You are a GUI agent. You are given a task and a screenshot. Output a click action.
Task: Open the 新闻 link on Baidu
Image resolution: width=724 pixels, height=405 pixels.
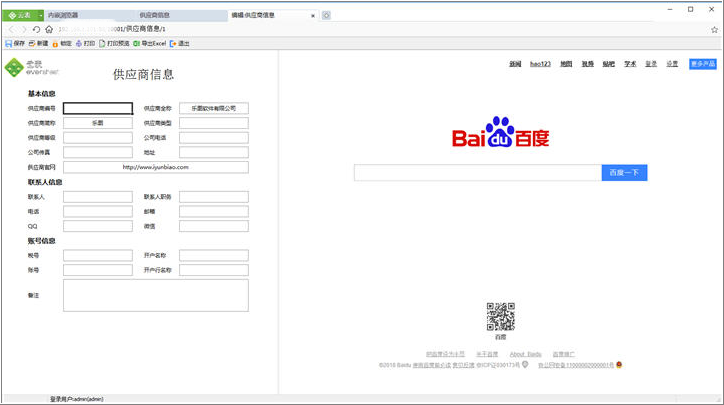515,64
